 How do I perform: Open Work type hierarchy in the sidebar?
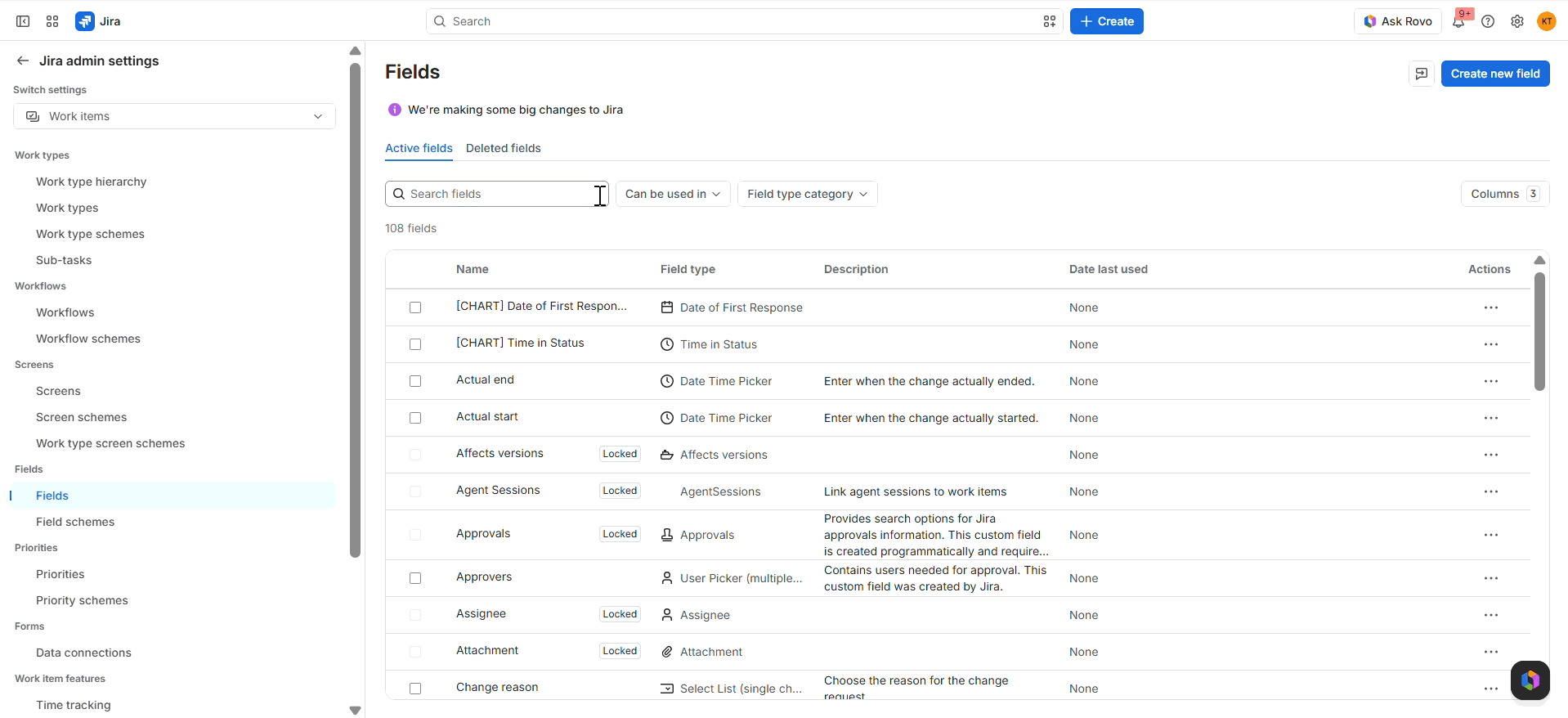coord(92,182)
